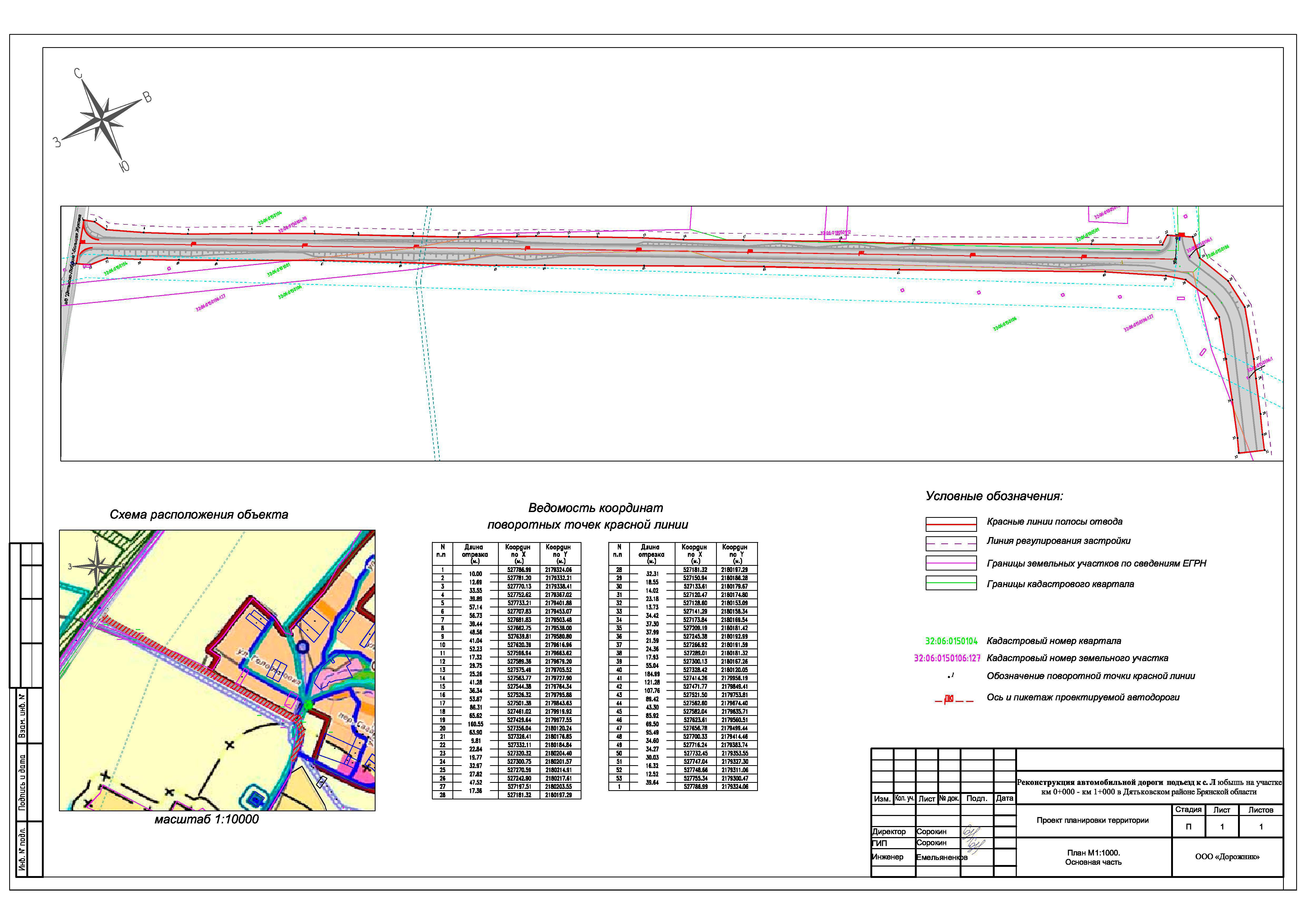Viewport: 1307px width, 924px height.
Task: Click the green 32:06:0150104 legend number
Action: click(x=951, y=641)
